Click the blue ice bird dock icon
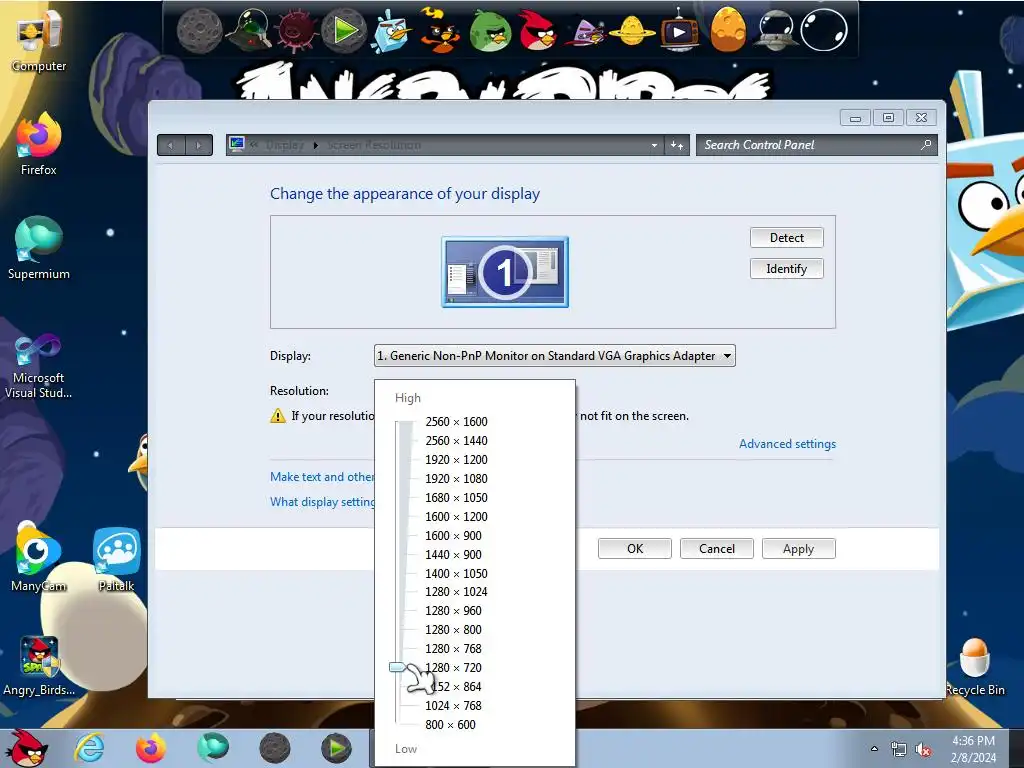 [x=391, y=30]
